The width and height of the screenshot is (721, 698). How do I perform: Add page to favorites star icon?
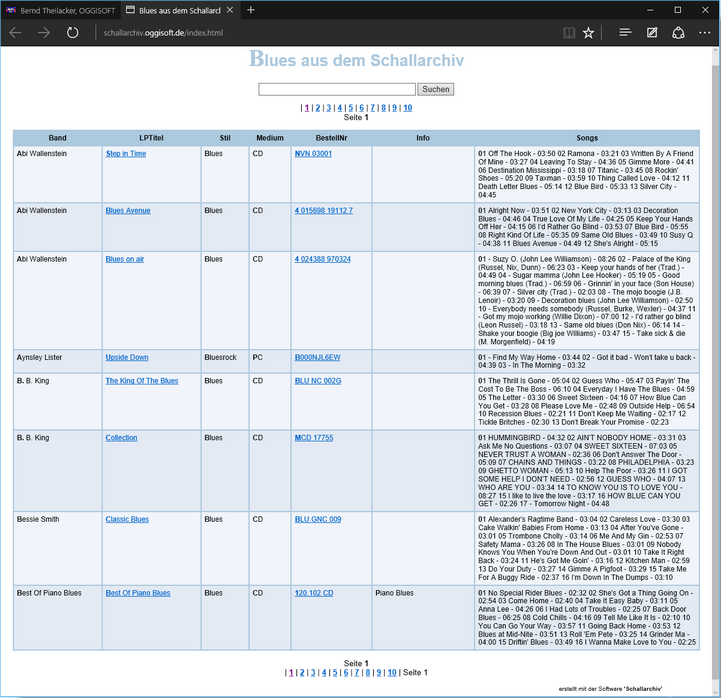coord(588,33)
